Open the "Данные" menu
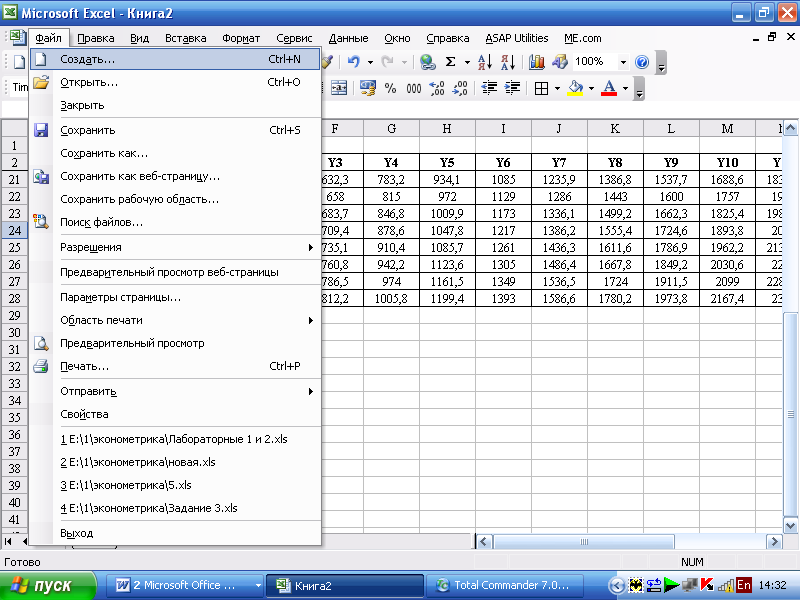This screenshot has width=800, height=600. 348,38
